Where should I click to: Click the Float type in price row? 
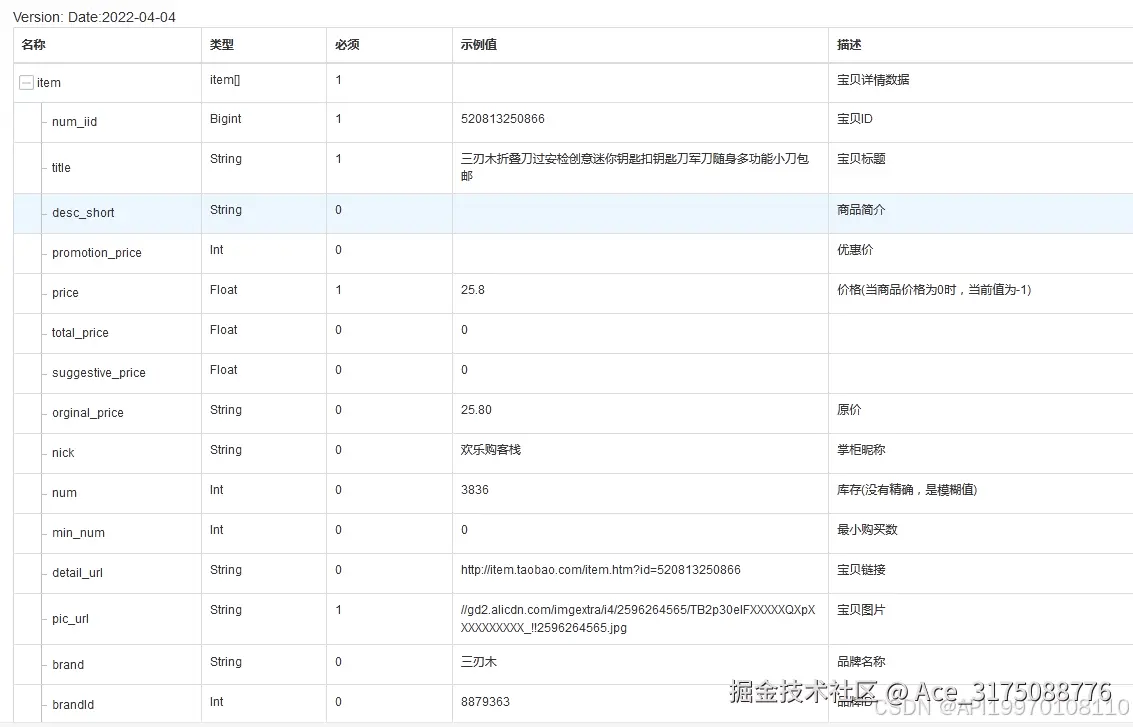tap(223, 290)
